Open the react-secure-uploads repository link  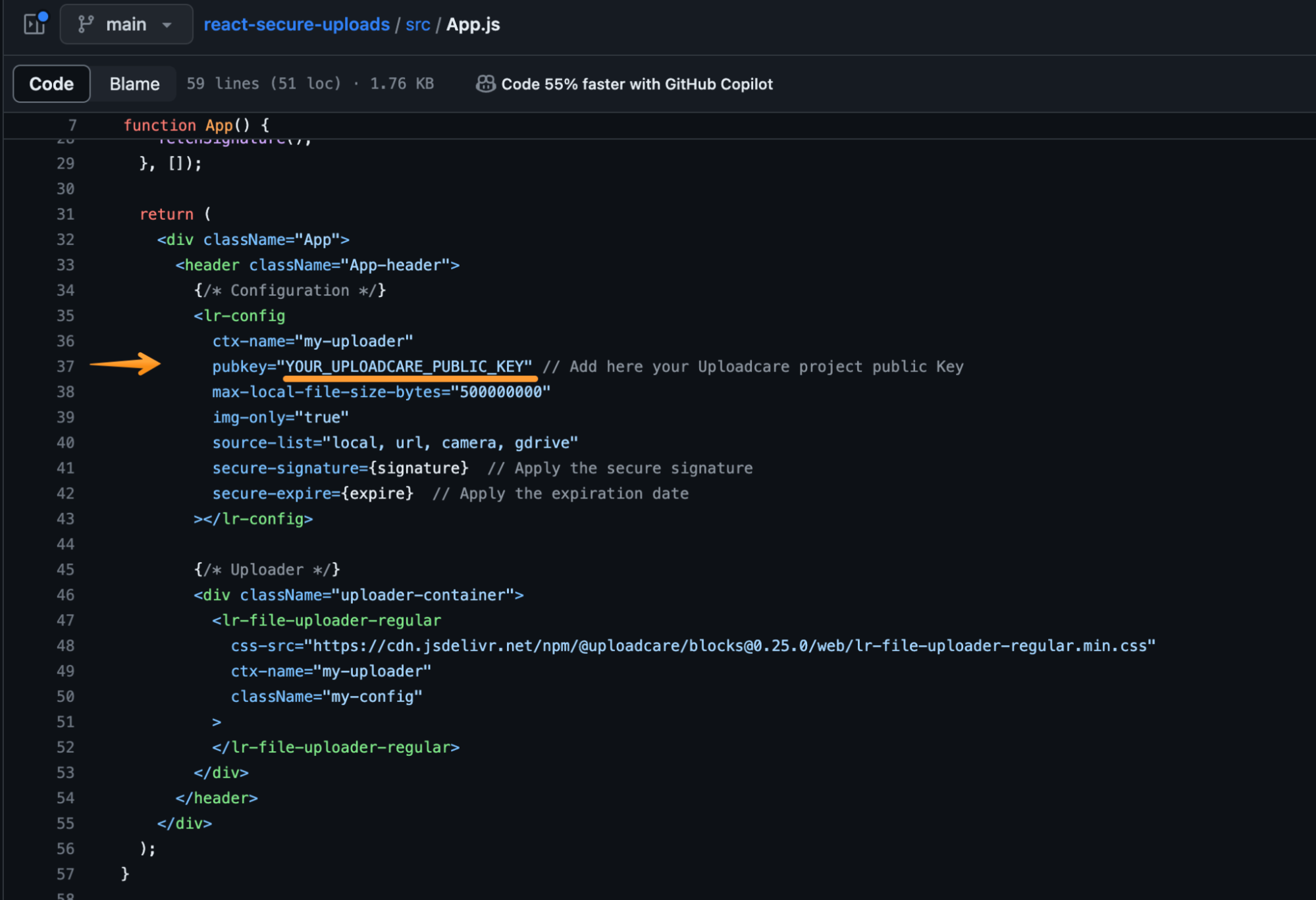pos(296,24)
